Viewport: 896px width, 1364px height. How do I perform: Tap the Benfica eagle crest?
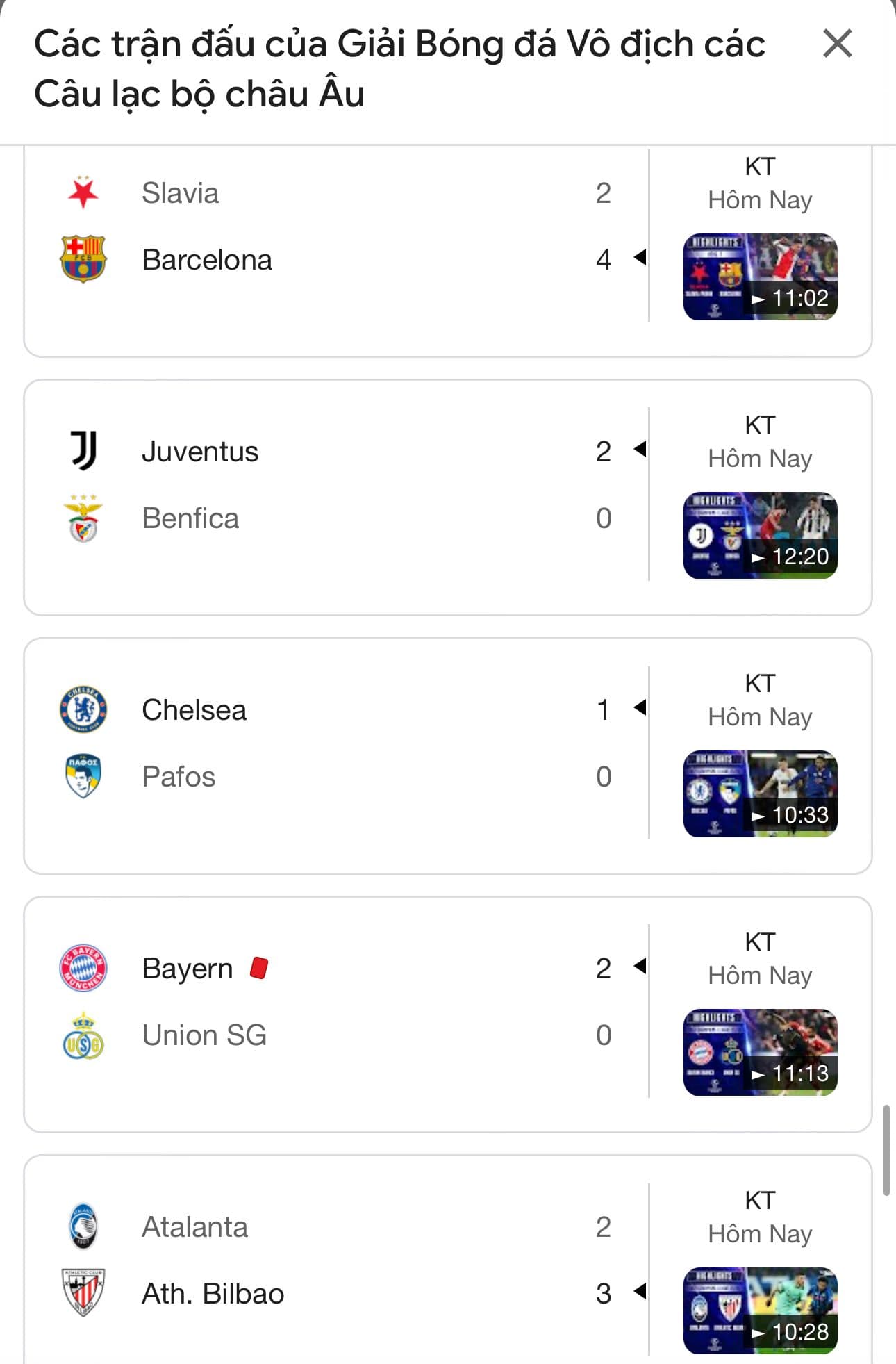[83, 518]
